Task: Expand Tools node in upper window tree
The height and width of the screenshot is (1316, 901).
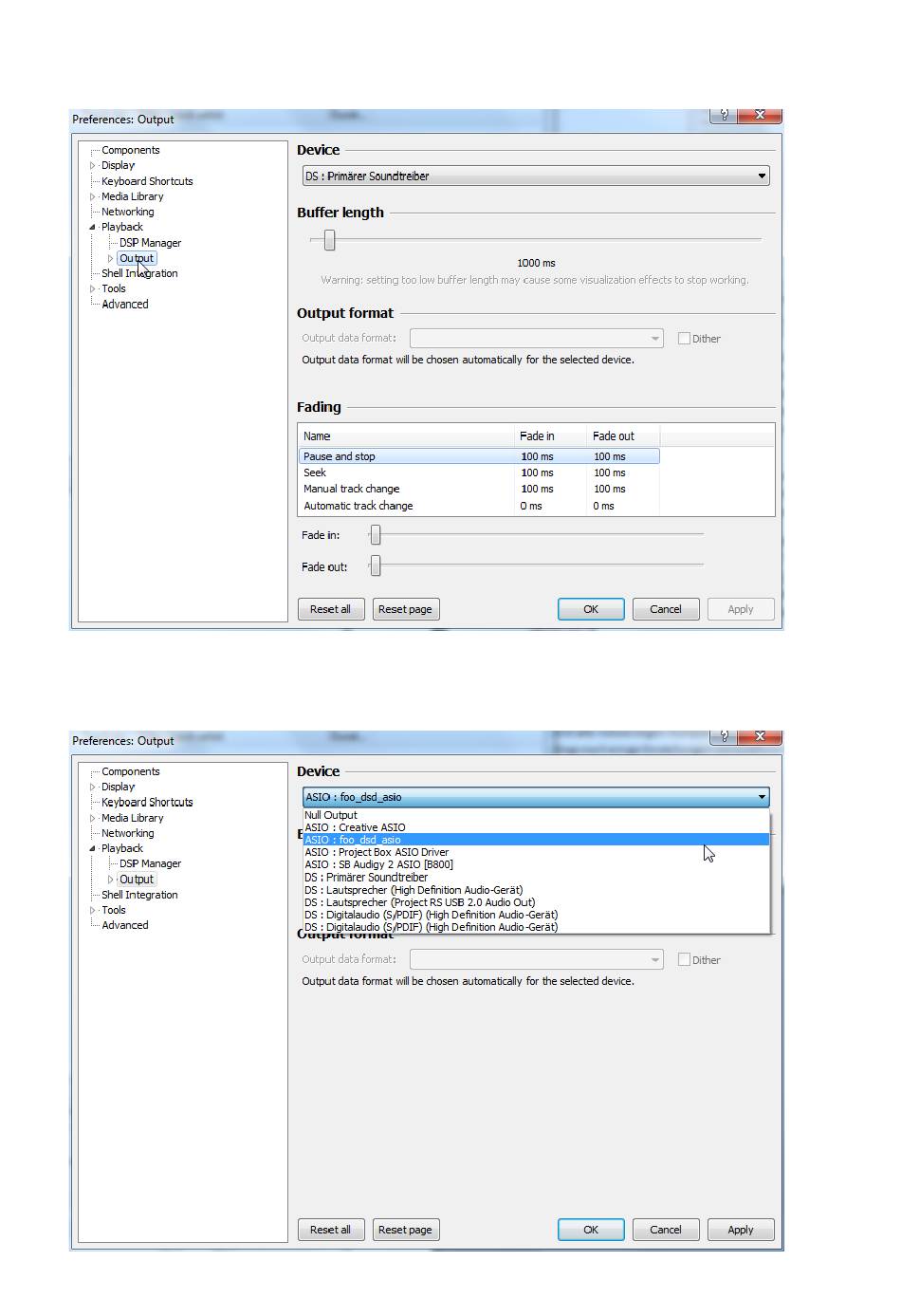Action: 93,288
